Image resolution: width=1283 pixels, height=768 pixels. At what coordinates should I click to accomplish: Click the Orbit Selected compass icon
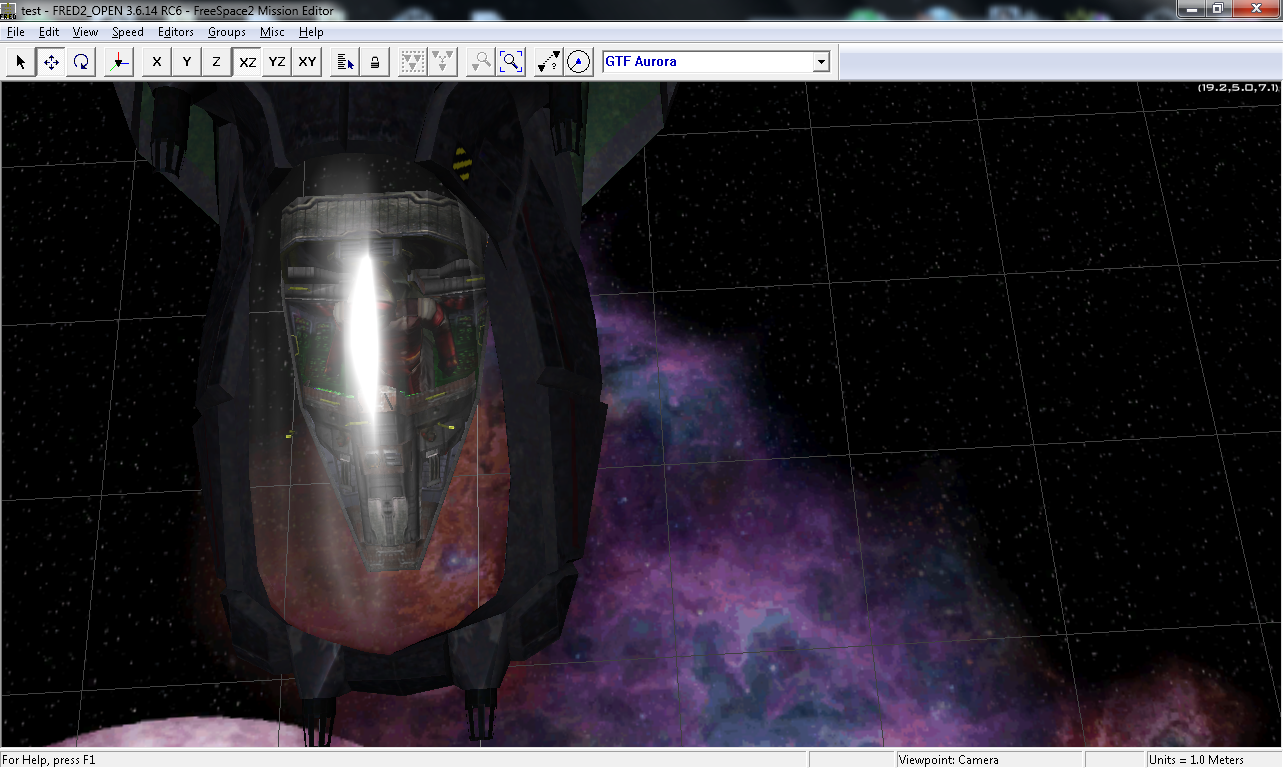tap(578, 62)
